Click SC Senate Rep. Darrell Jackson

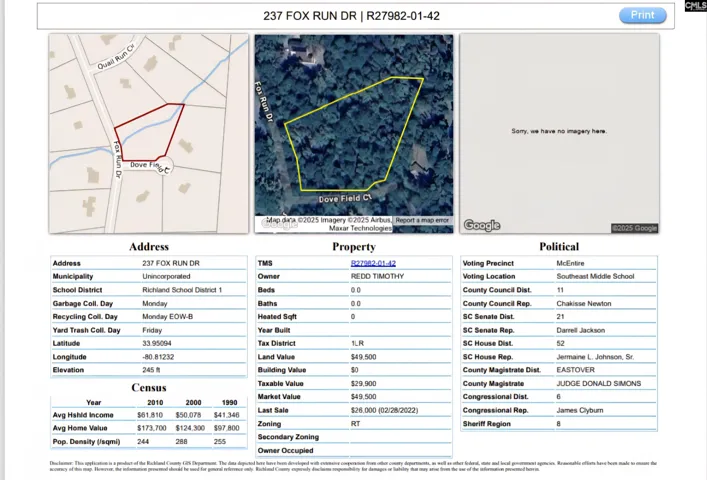(581, 330)
